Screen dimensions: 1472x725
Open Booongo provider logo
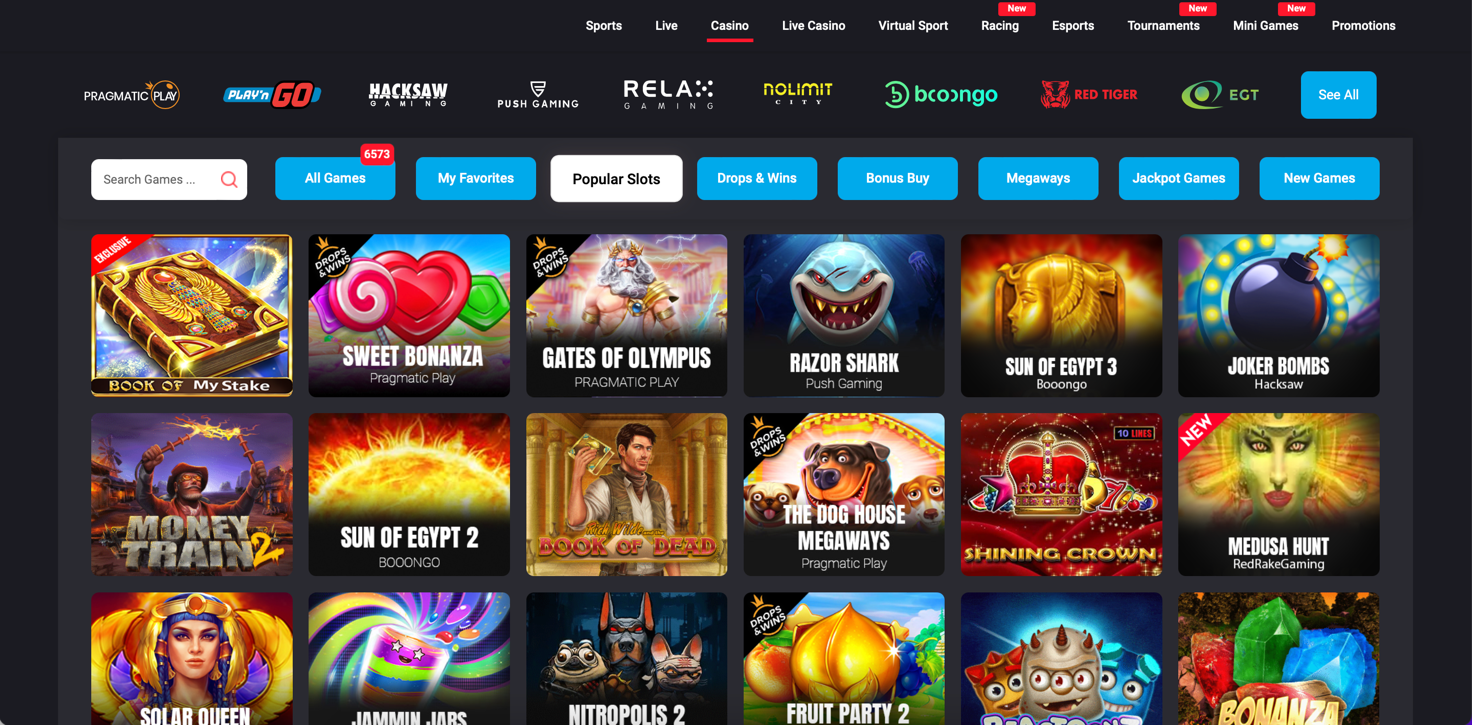(x=941, y=95)
